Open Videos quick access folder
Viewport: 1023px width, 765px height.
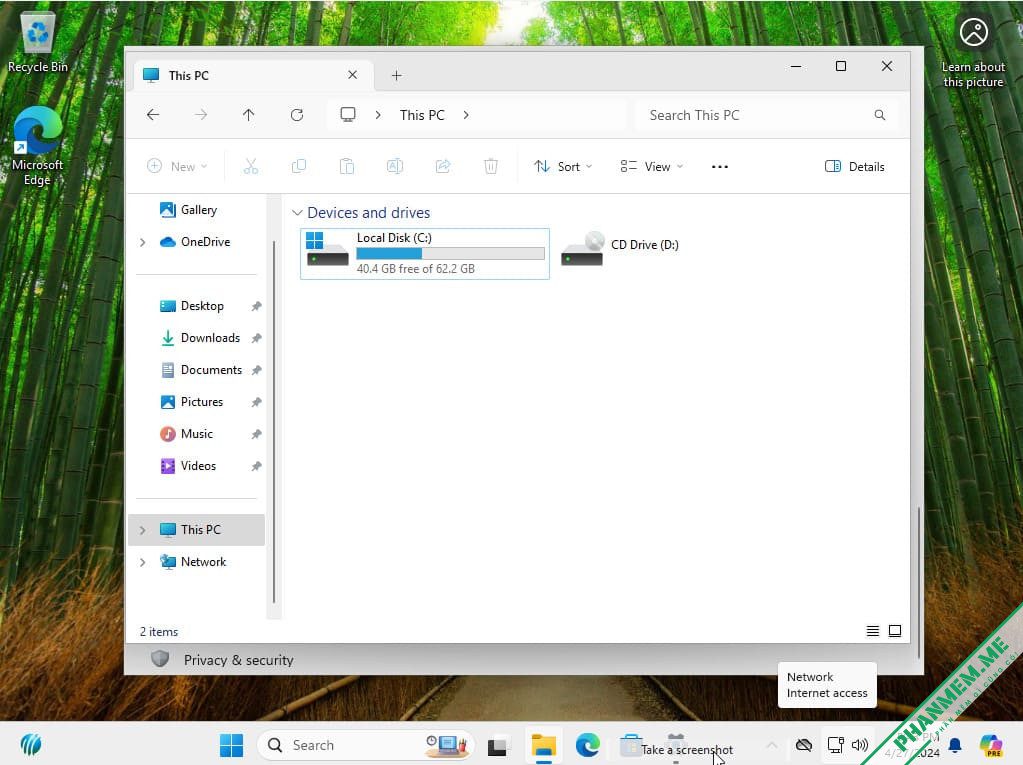click(x=198, y=466)
